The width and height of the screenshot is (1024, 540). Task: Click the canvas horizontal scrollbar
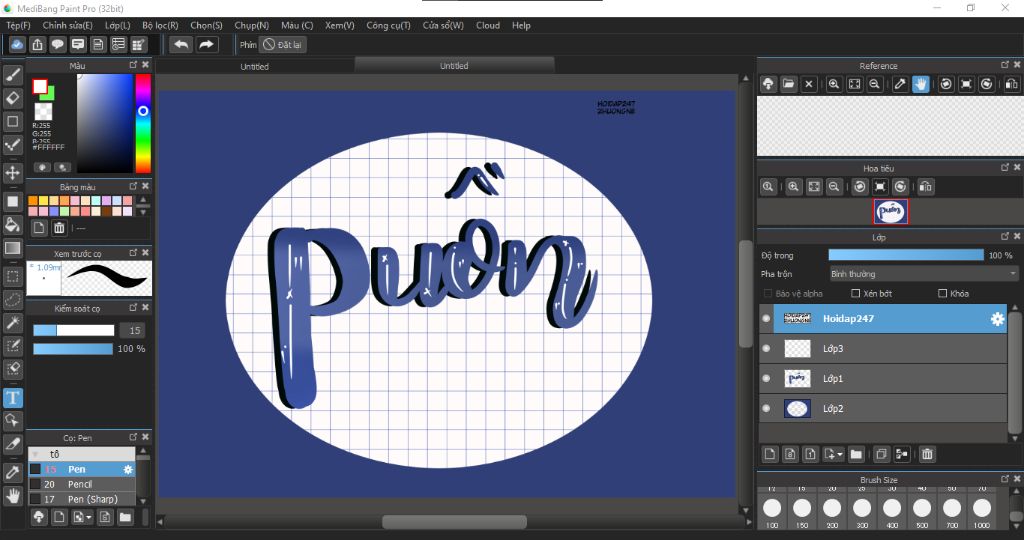[455, 522]
